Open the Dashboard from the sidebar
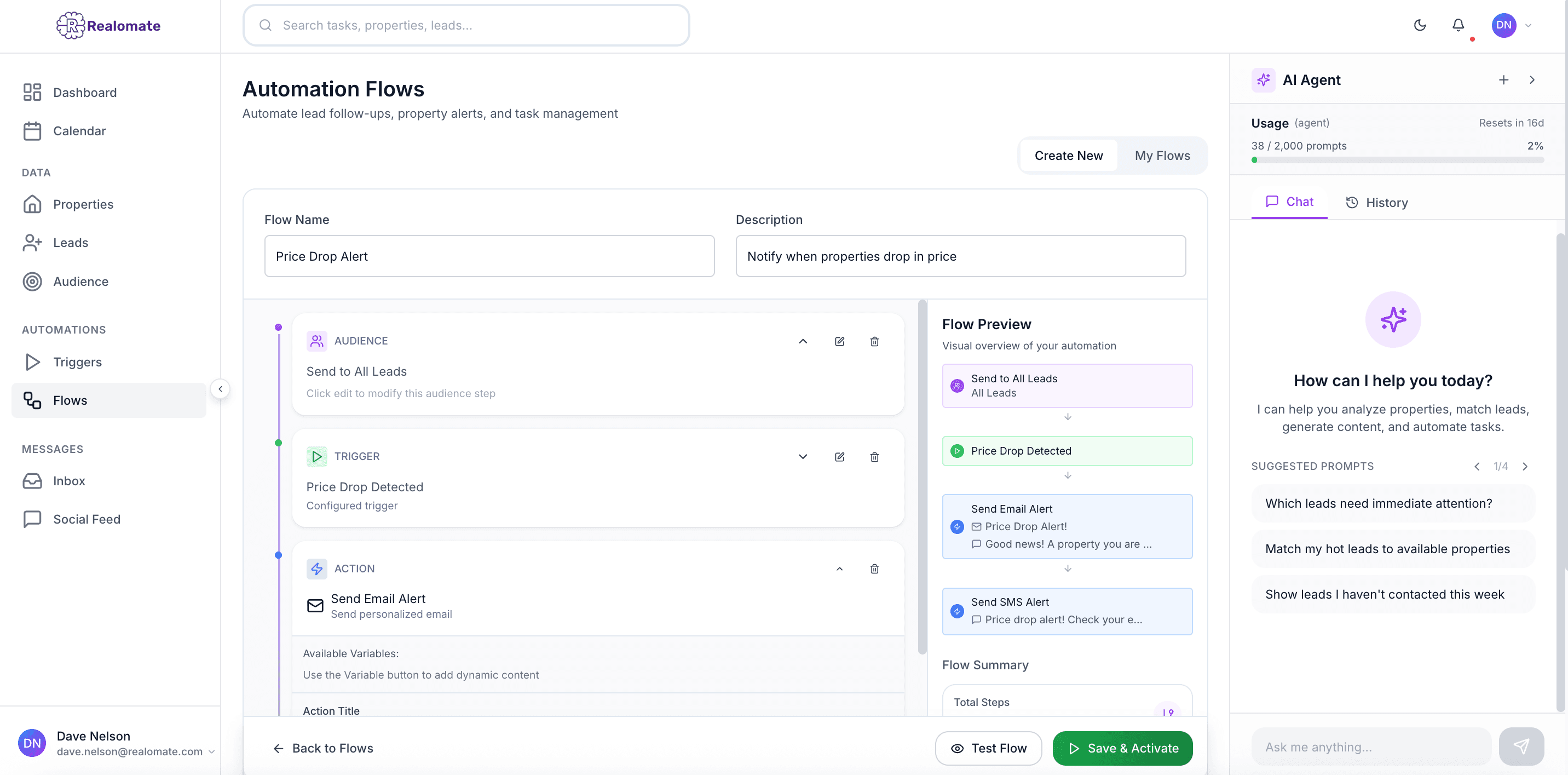The width and height of the screenshot is (1568, 775). (x=85, y=92)
